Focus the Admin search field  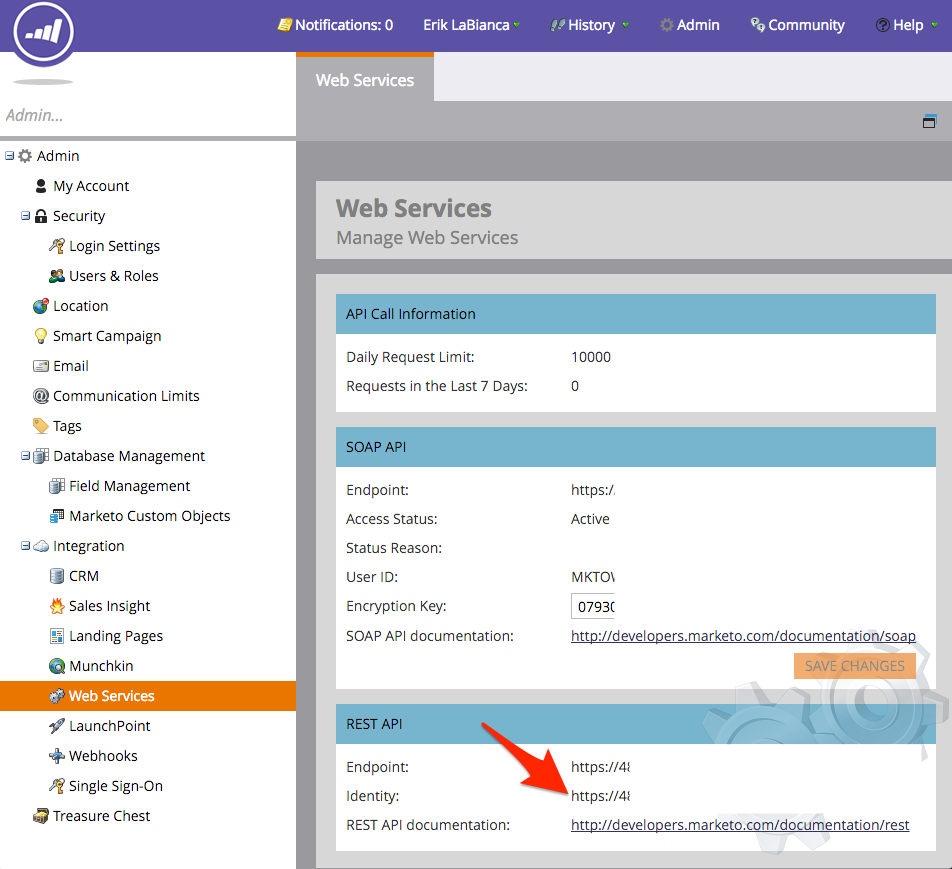(x=148, y=115)
